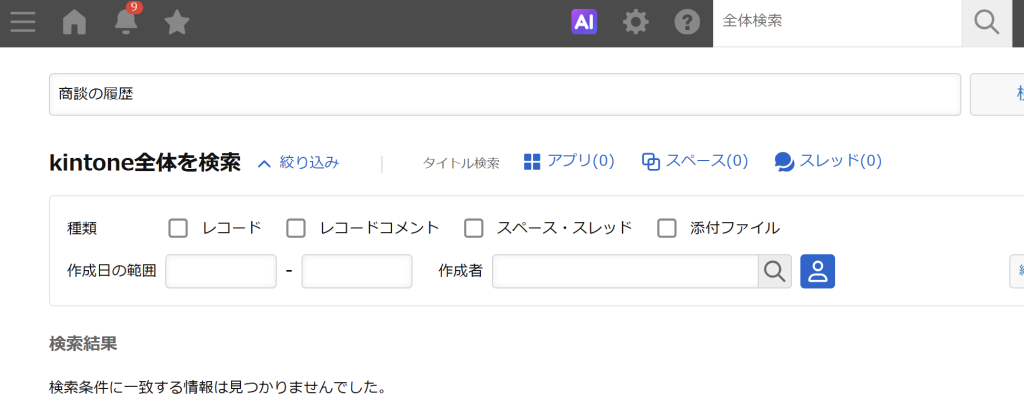Launch the AI assistant icon
This screenshot has width=1024, height=419.
click(x=584, y=22)
